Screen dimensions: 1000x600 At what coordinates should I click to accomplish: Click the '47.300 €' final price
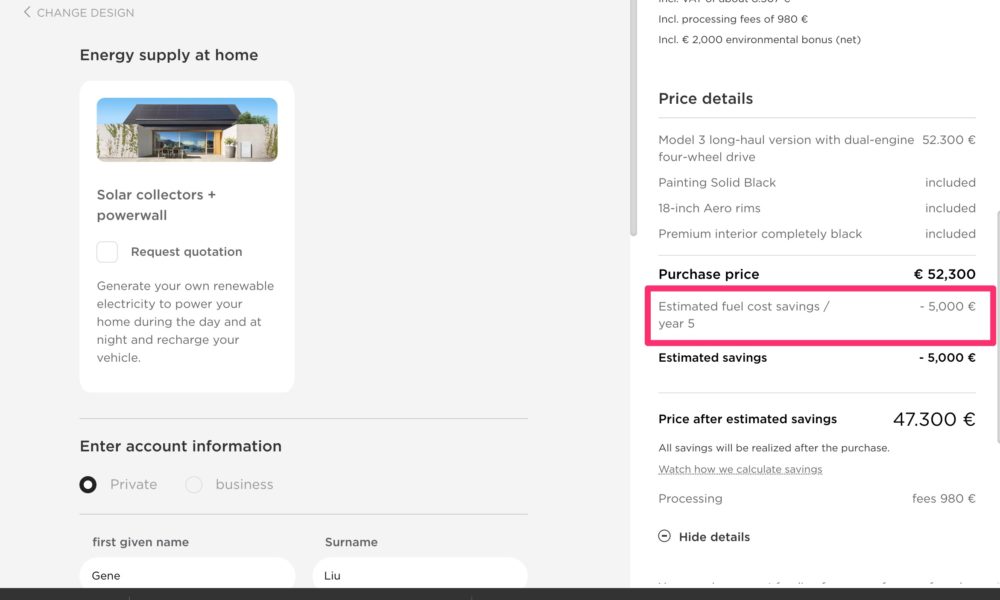tap(934, 419)
